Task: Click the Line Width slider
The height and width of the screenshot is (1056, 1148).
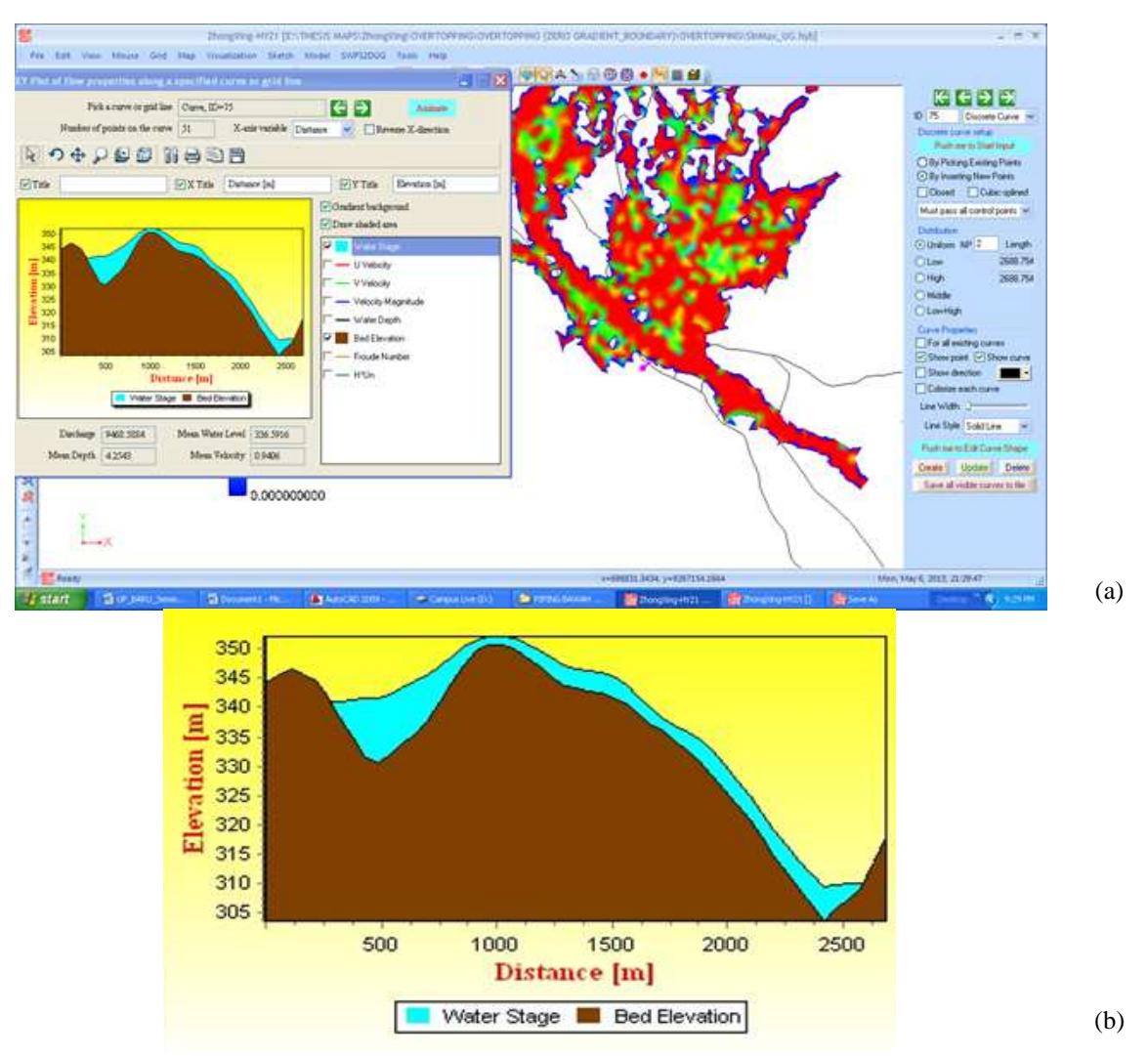Action: [x=997, y=406]
